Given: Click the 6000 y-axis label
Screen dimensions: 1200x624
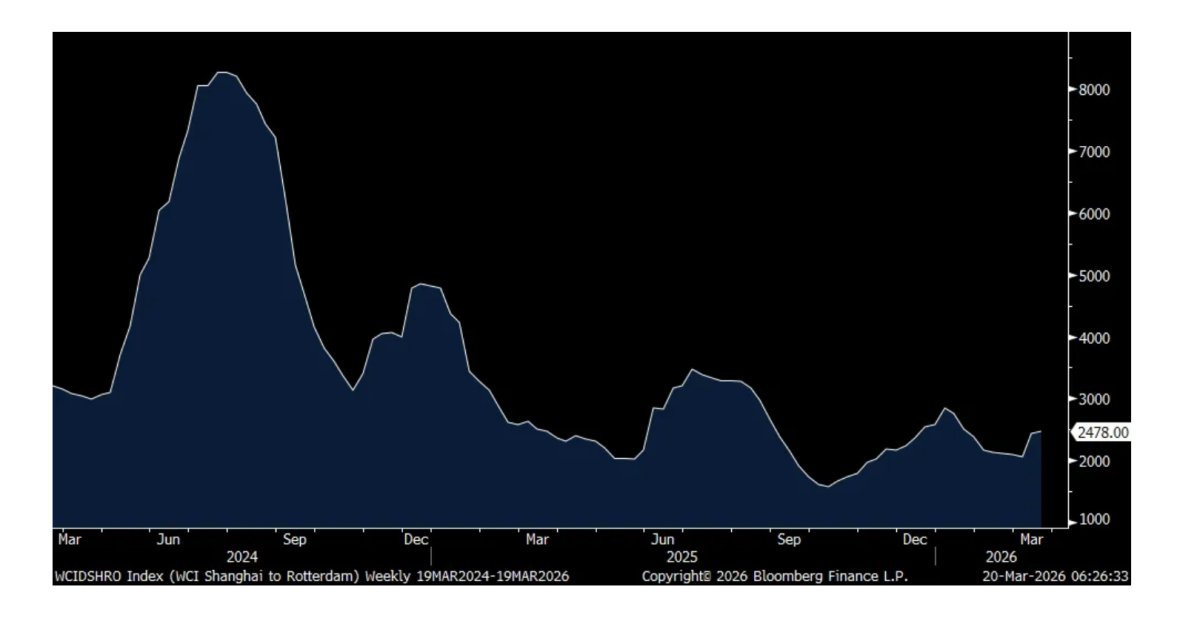Looking at the screenshot, I should [x=1093, y=214].
